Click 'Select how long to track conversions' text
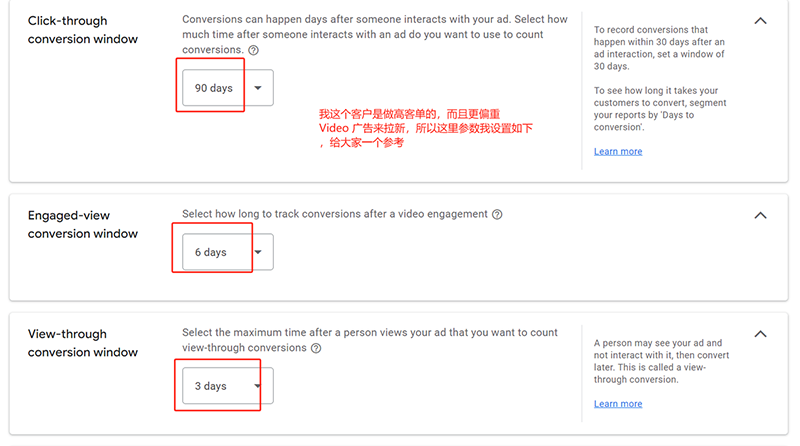 335,214
